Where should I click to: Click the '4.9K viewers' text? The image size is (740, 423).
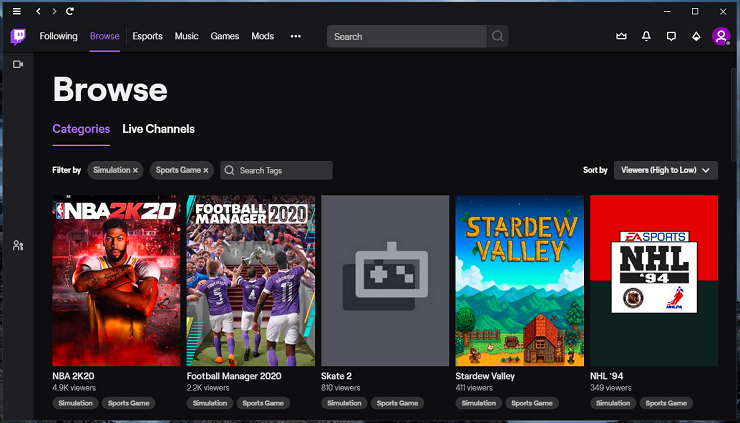[74, 388]
